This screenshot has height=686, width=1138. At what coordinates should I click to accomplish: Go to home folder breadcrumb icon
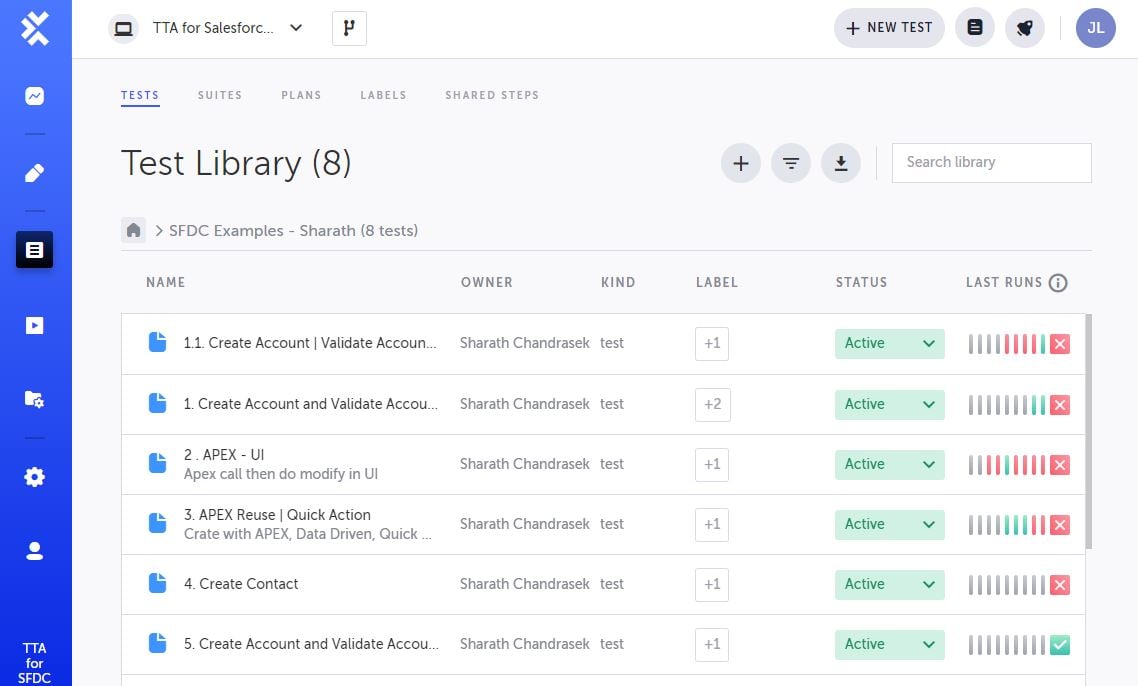[134, 230]
